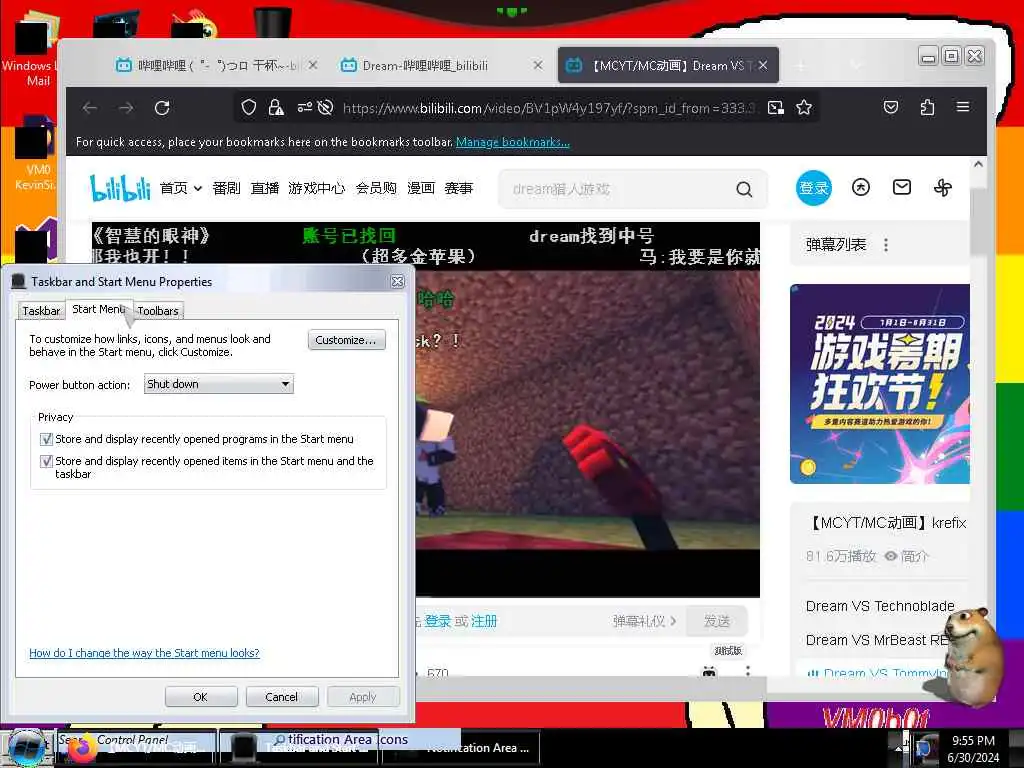Switch to the Toolbars tab
The image size is (1024, 768).
[158, 311]
